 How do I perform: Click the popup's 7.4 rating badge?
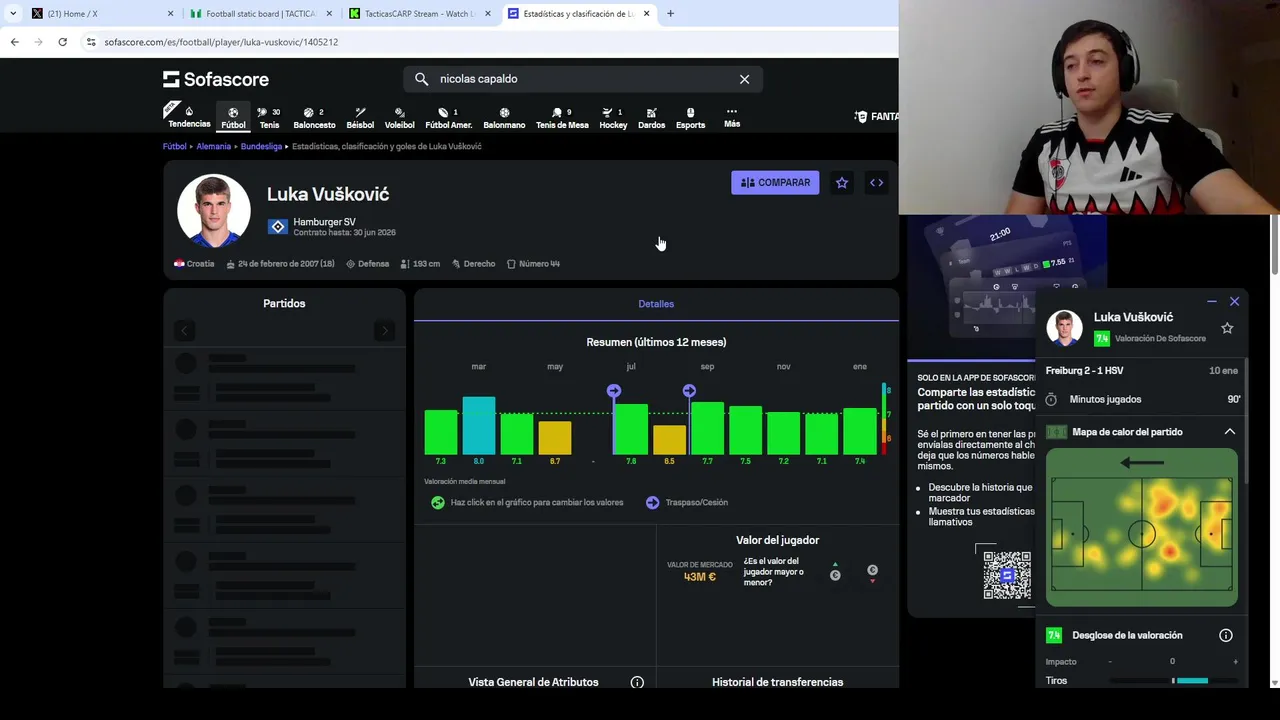1102,339
